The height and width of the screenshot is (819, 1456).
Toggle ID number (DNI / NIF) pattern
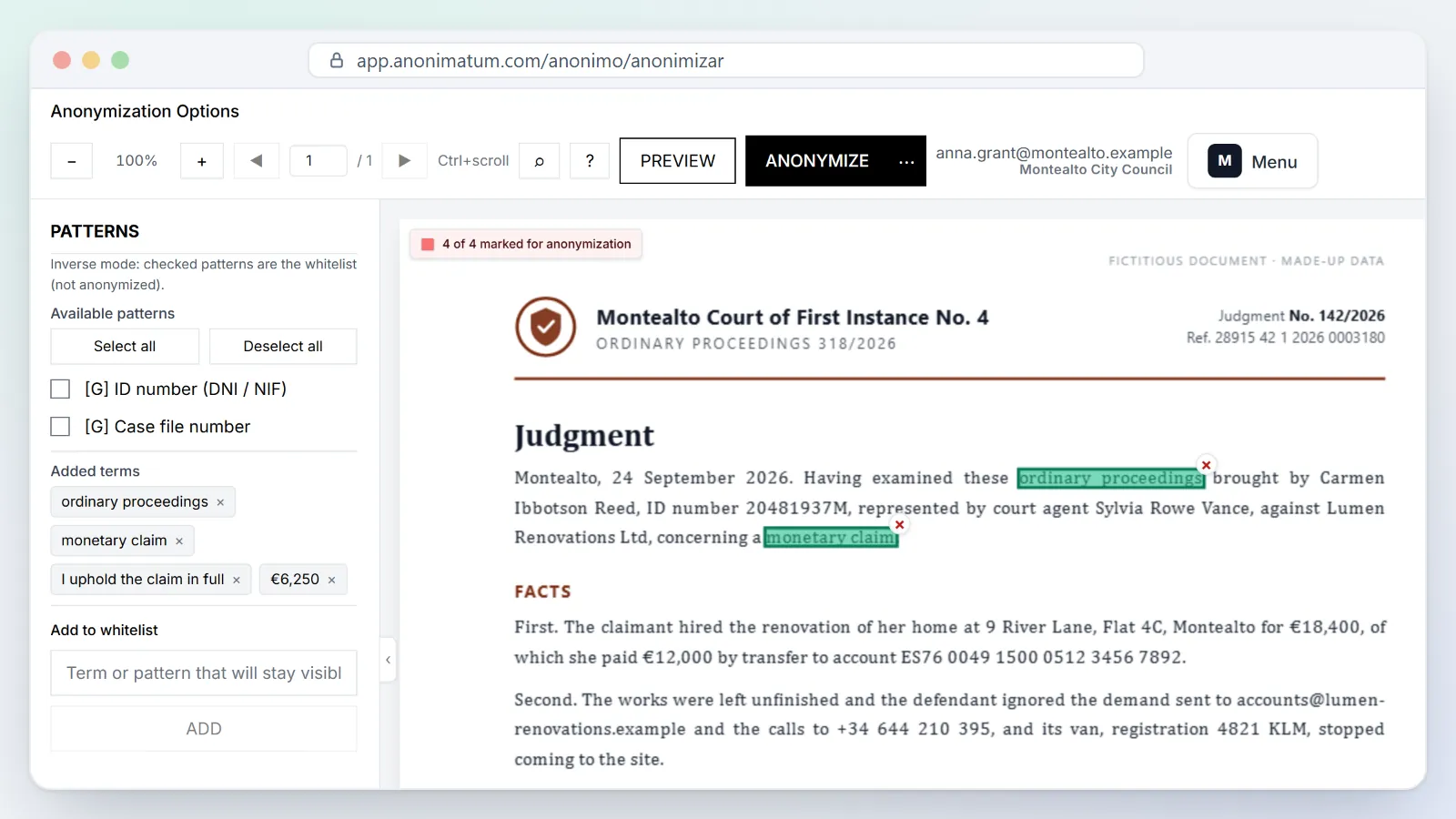[60, 389]
